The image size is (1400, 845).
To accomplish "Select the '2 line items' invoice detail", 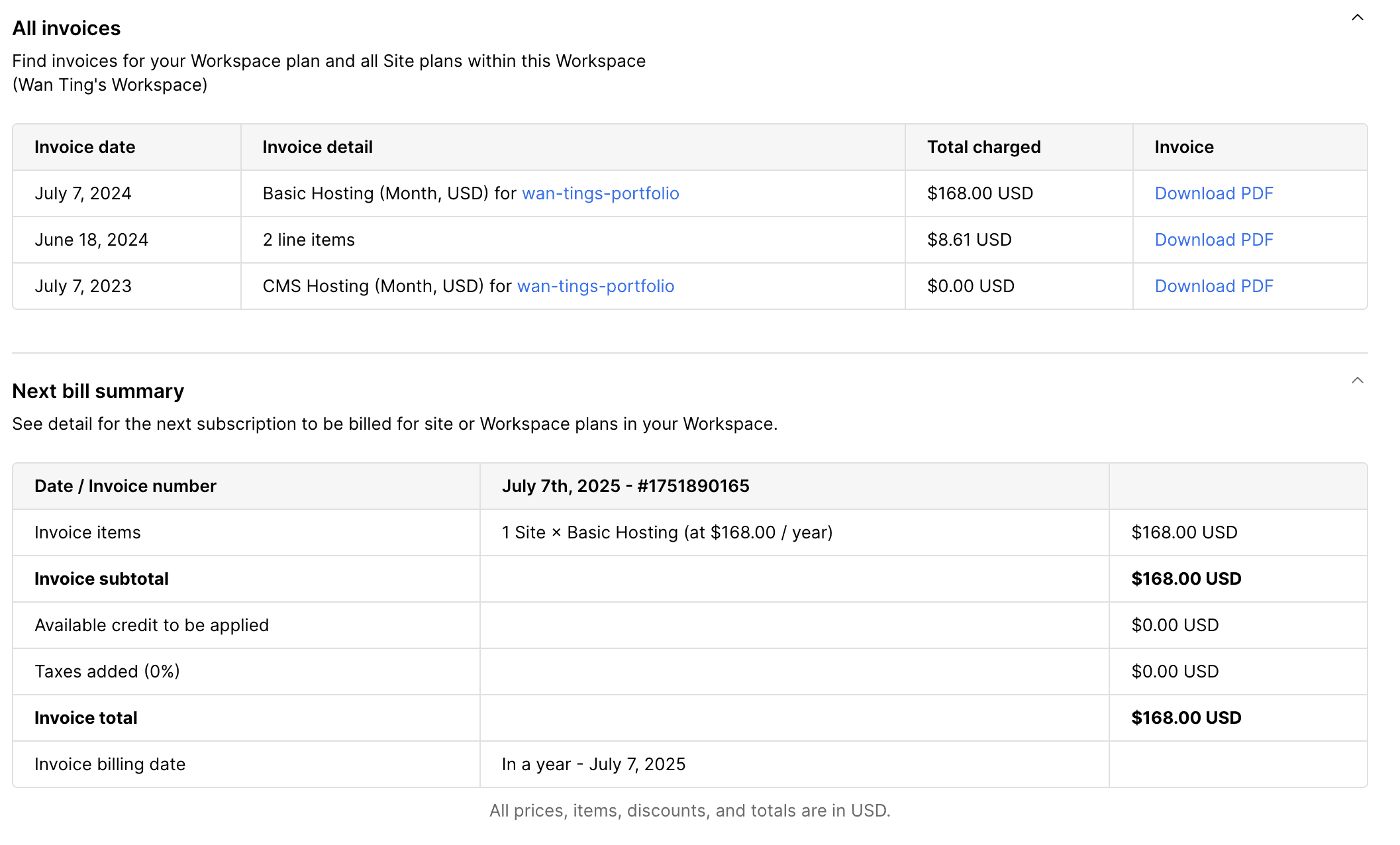I will (309, 240).
